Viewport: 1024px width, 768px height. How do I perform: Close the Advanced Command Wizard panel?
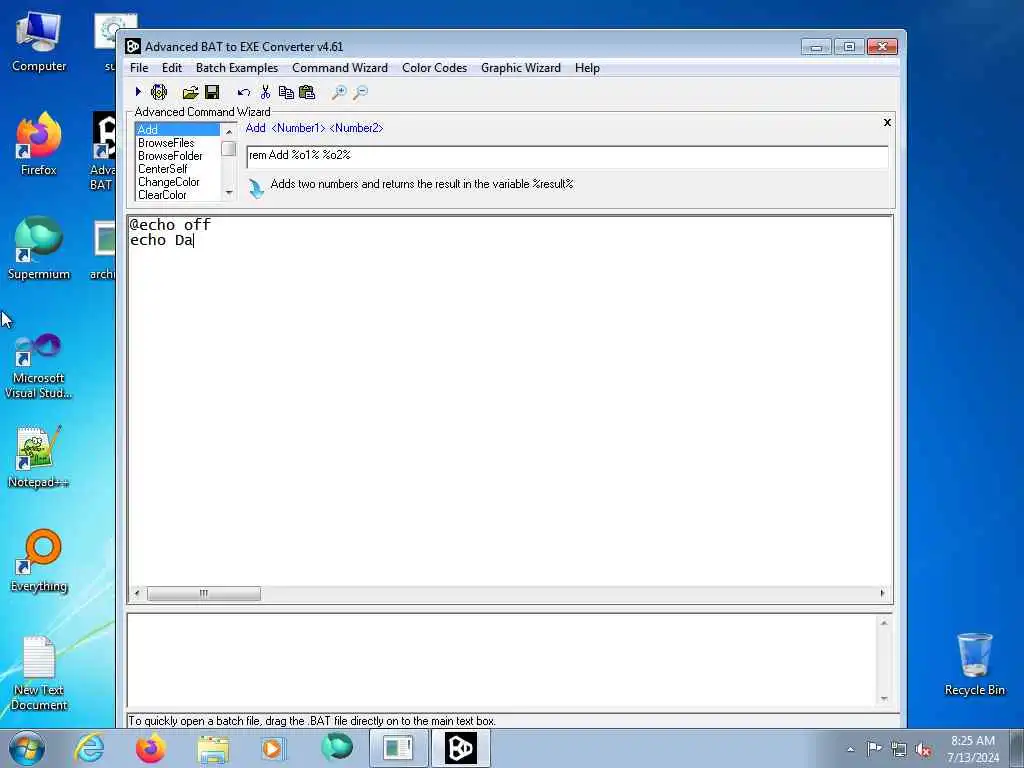click(x=887, y=122)
